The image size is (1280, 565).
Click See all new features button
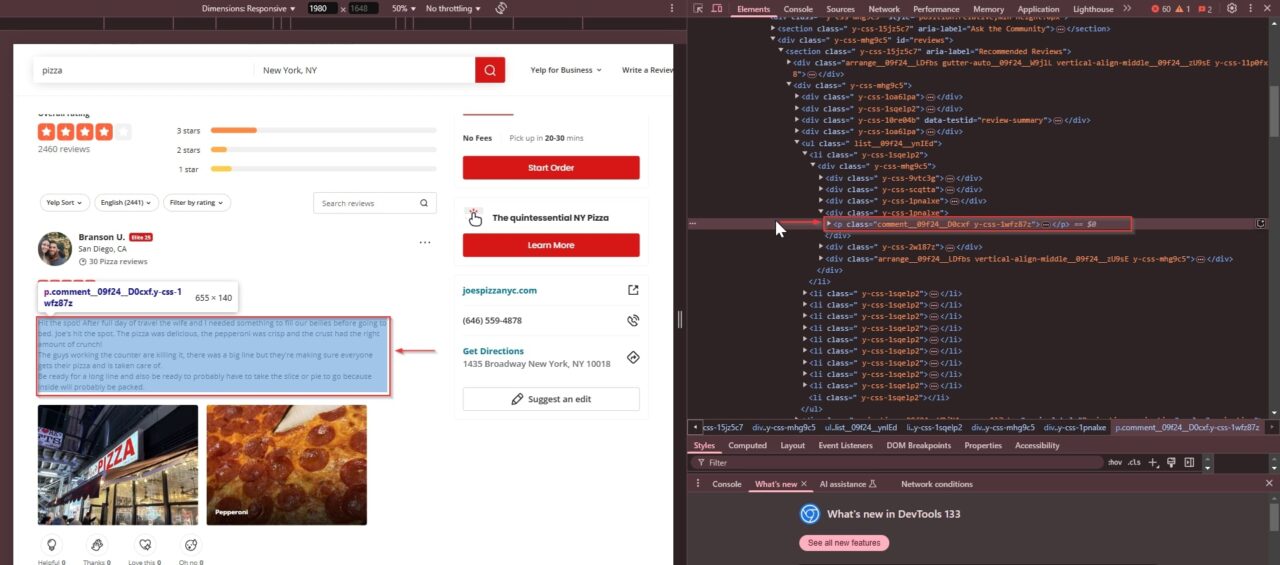pyautogui.click(x=843, y=543)
